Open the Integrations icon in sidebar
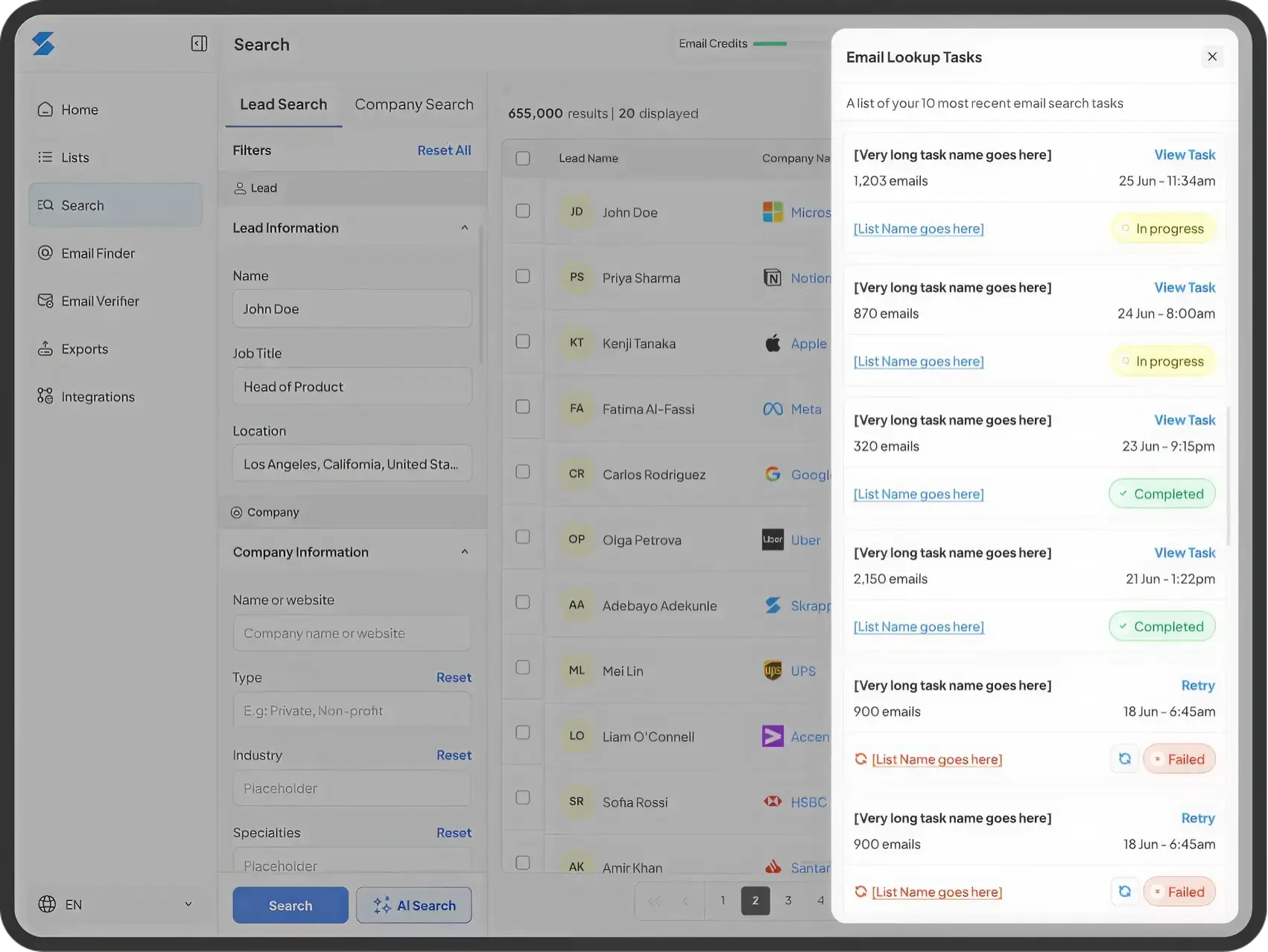This screenshot has width=1268, height=952. tap(45, 396)
